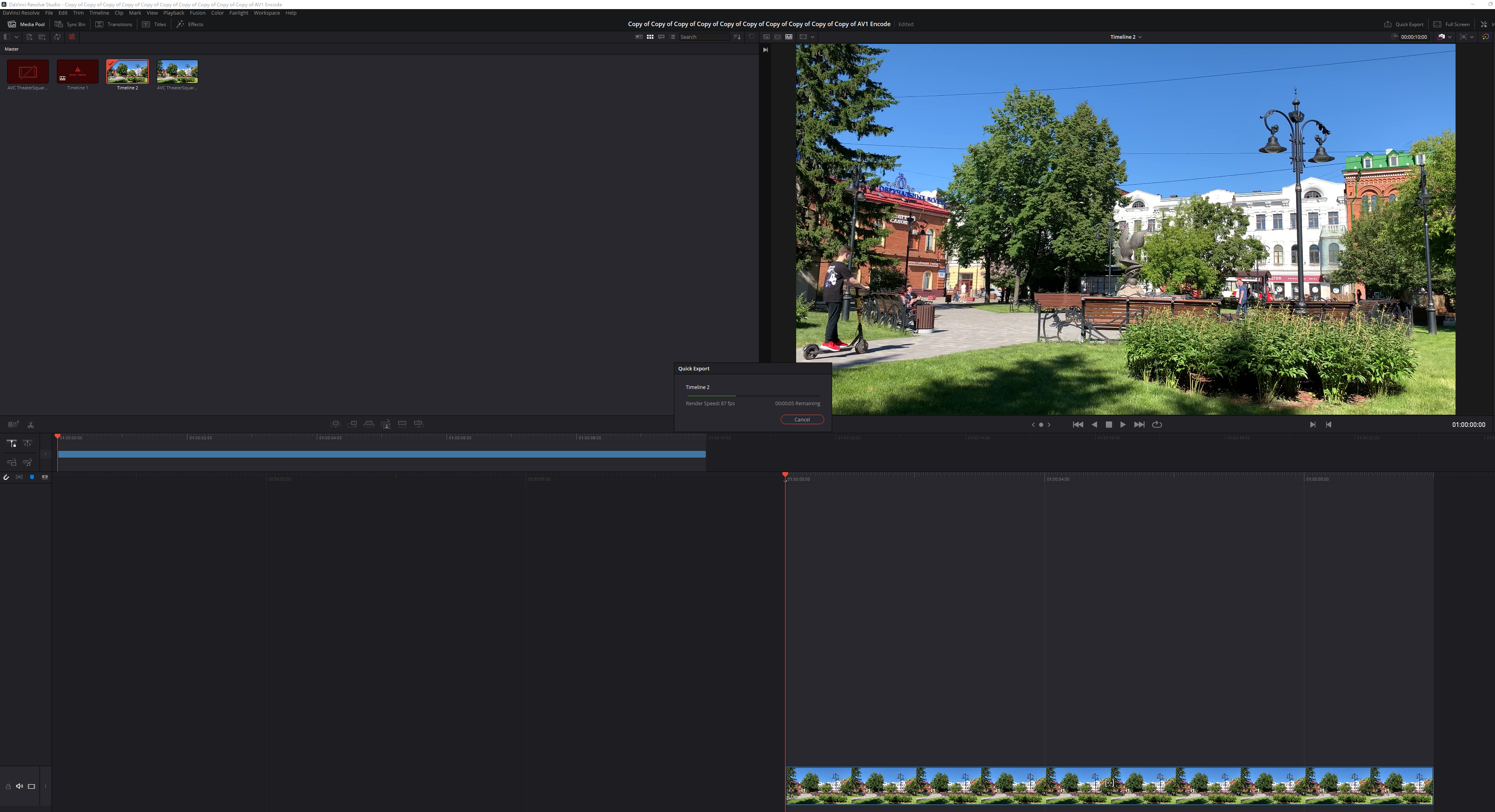Open the Fairlight menu
Viewport: 1495px width, 812px height.
[x=238, y=13]
